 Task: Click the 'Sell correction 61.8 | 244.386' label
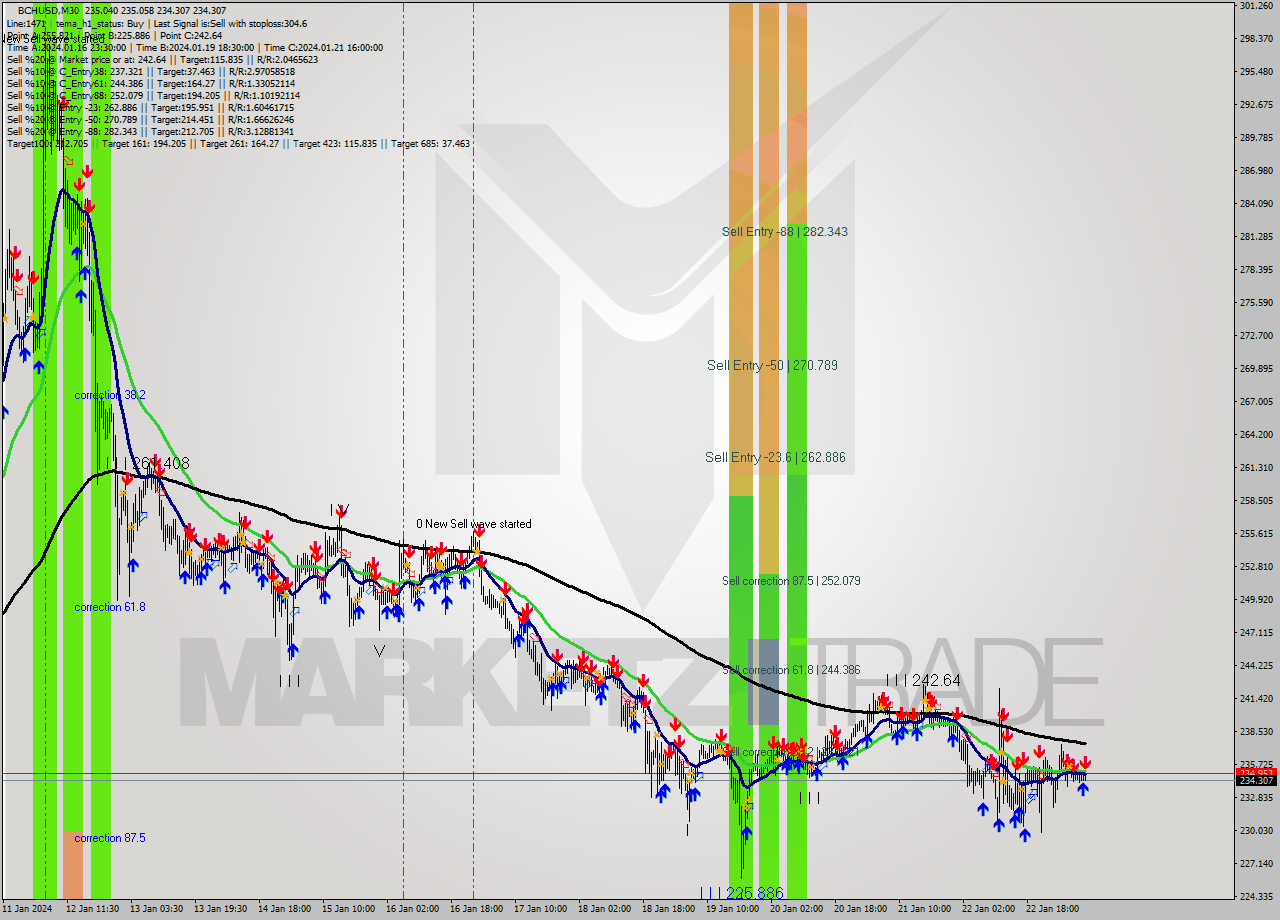coord(791,670)
